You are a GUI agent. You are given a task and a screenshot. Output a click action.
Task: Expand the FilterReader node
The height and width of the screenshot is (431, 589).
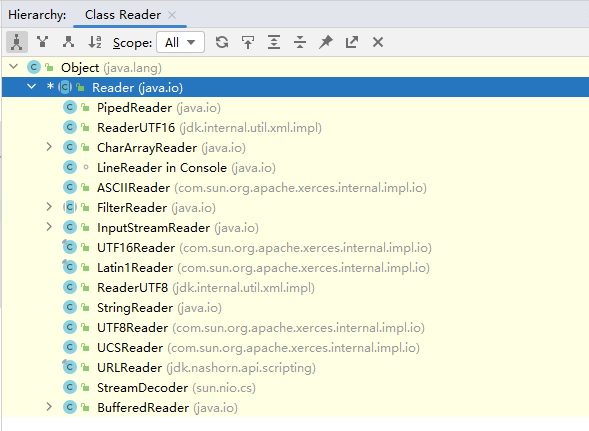pos(49,207)
